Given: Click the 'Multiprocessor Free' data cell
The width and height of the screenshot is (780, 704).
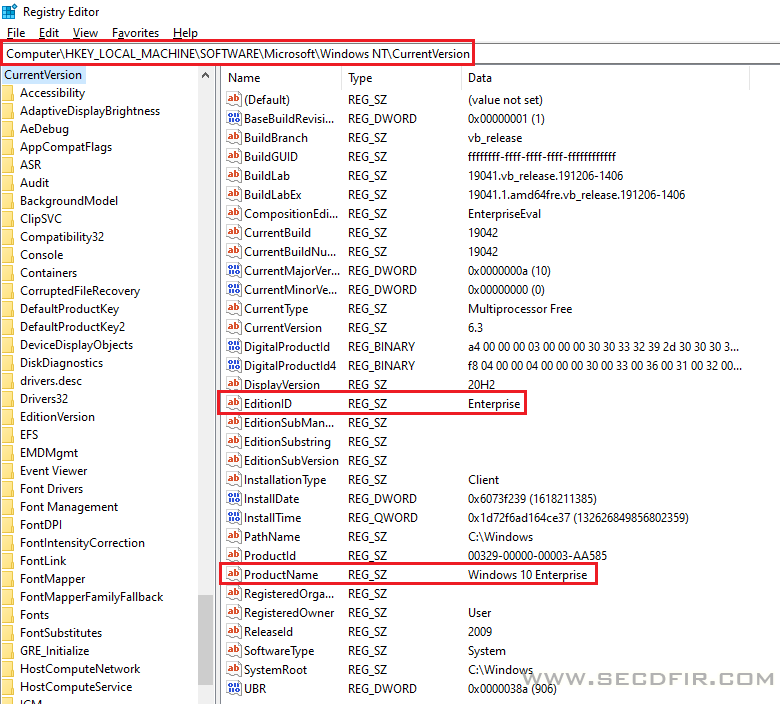Looking at the screenshot, I should (520, 309).
